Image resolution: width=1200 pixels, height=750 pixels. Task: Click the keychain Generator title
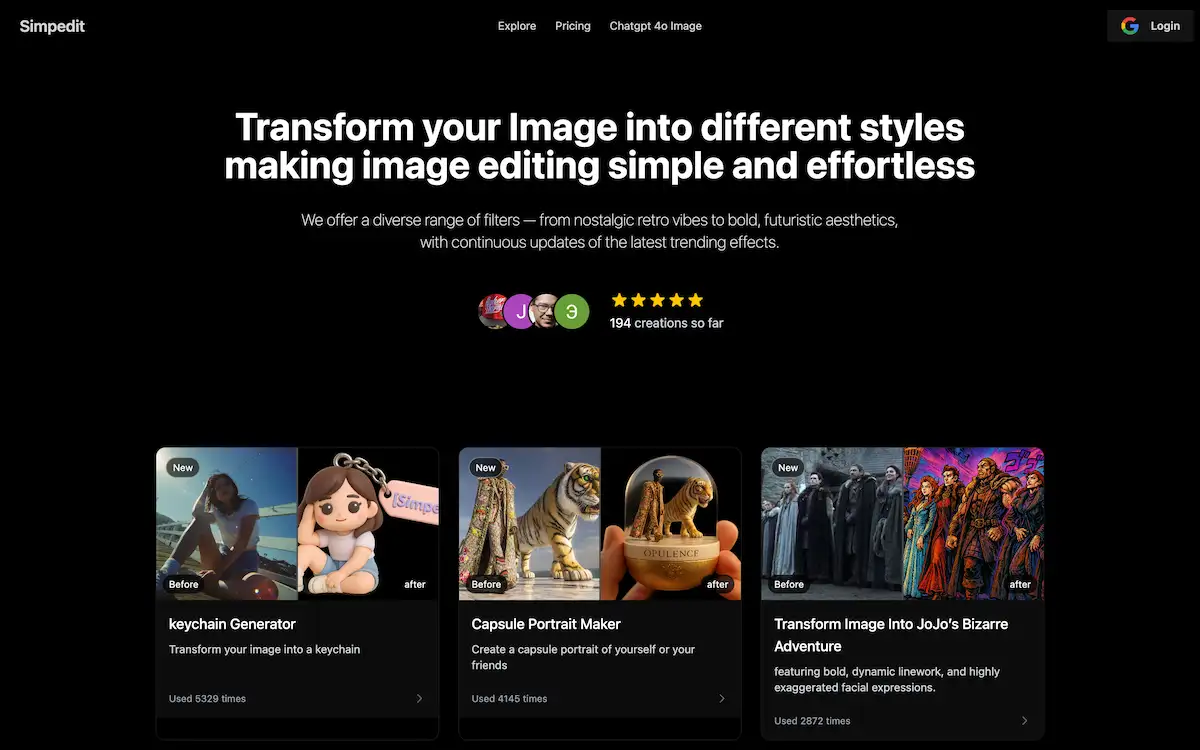232,624
